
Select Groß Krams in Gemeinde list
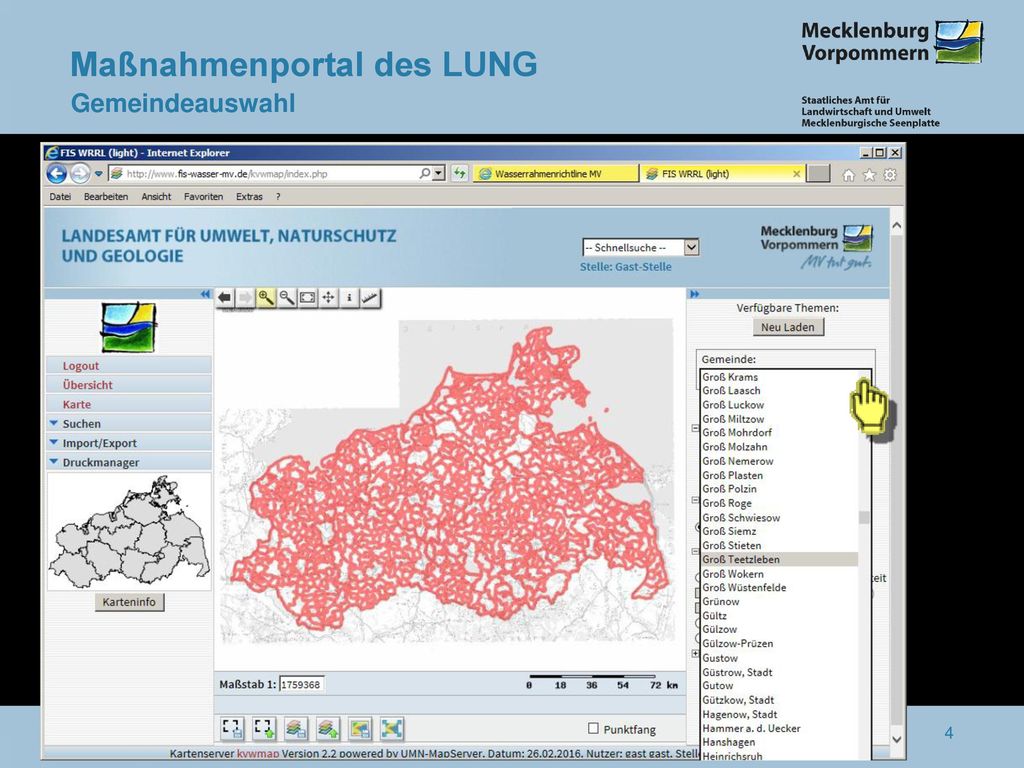pyautogui.click(x=779, y=377)
